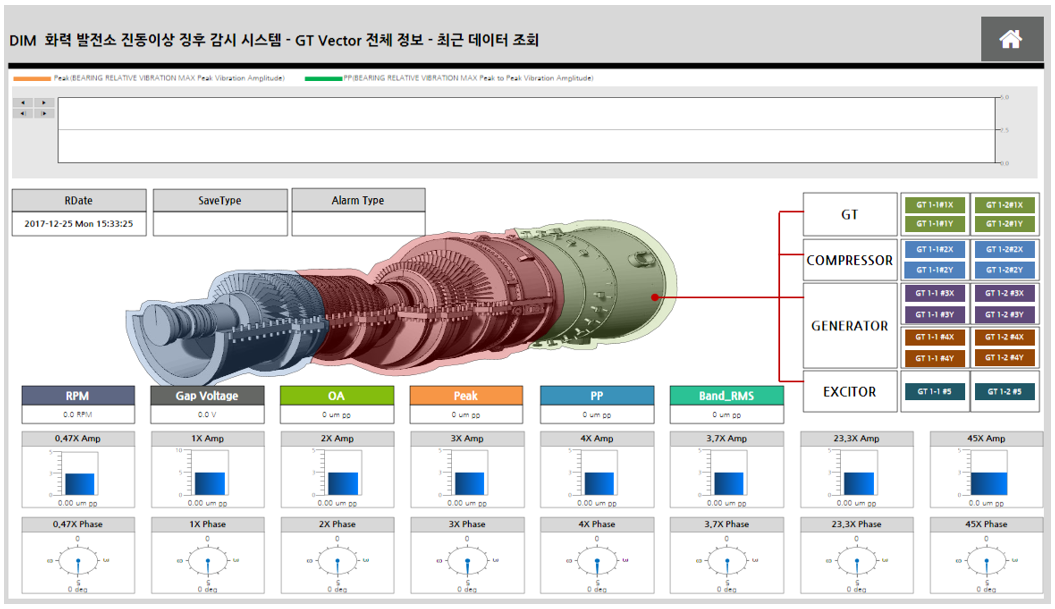The width and height of the screenshot is (1055, 609).
Task: Click the Band_RMS indicator header
Action: pos(727,396)
